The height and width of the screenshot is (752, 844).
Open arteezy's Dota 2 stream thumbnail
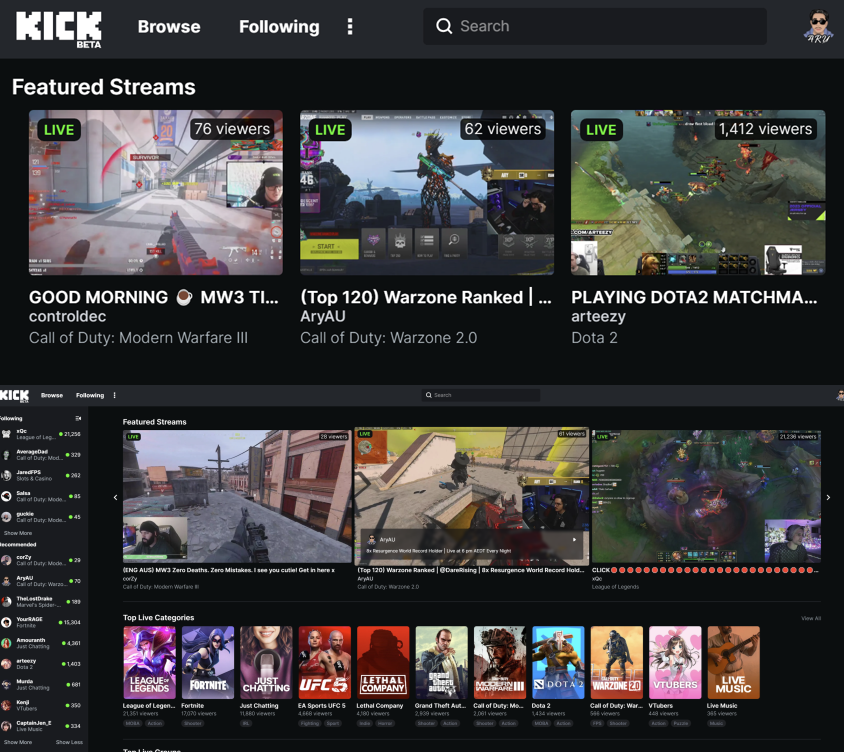(698, 192)
